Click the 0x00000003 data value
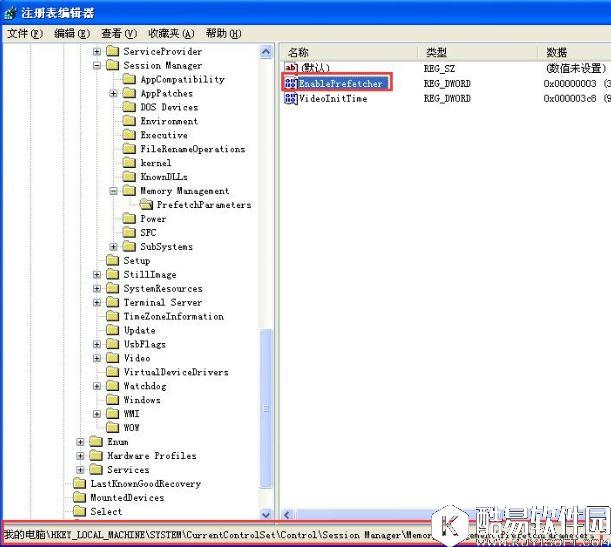 [570, 83]
